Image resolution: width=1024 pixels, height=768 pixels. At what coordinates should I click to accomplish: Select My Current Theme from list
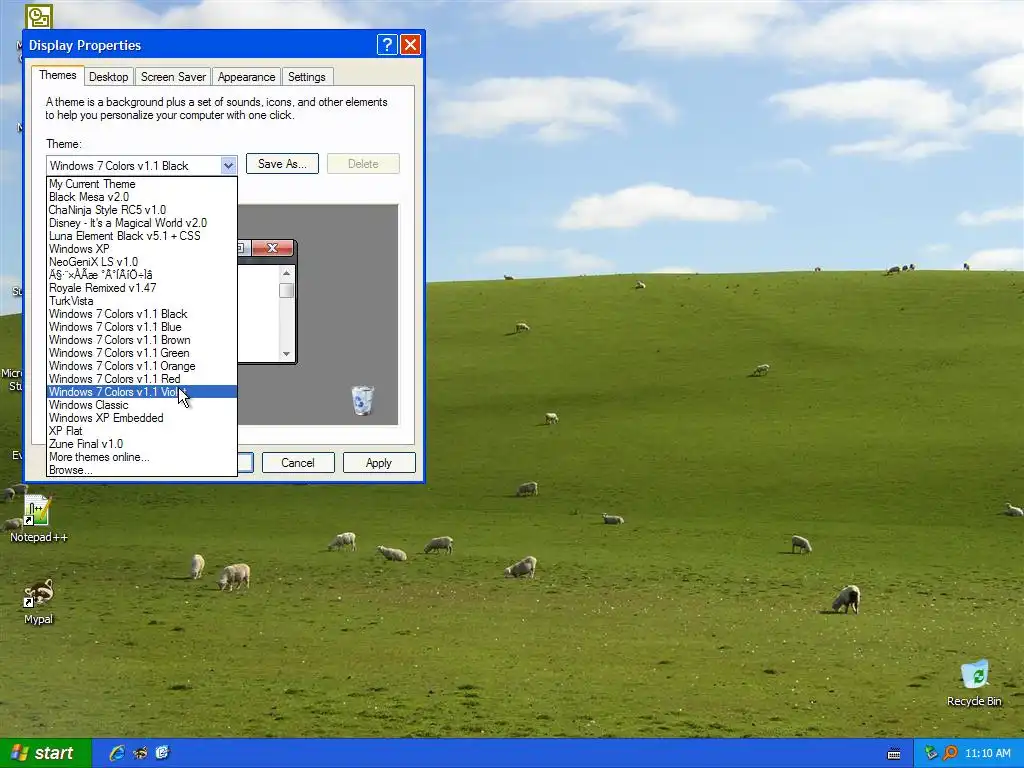point(142,184)
